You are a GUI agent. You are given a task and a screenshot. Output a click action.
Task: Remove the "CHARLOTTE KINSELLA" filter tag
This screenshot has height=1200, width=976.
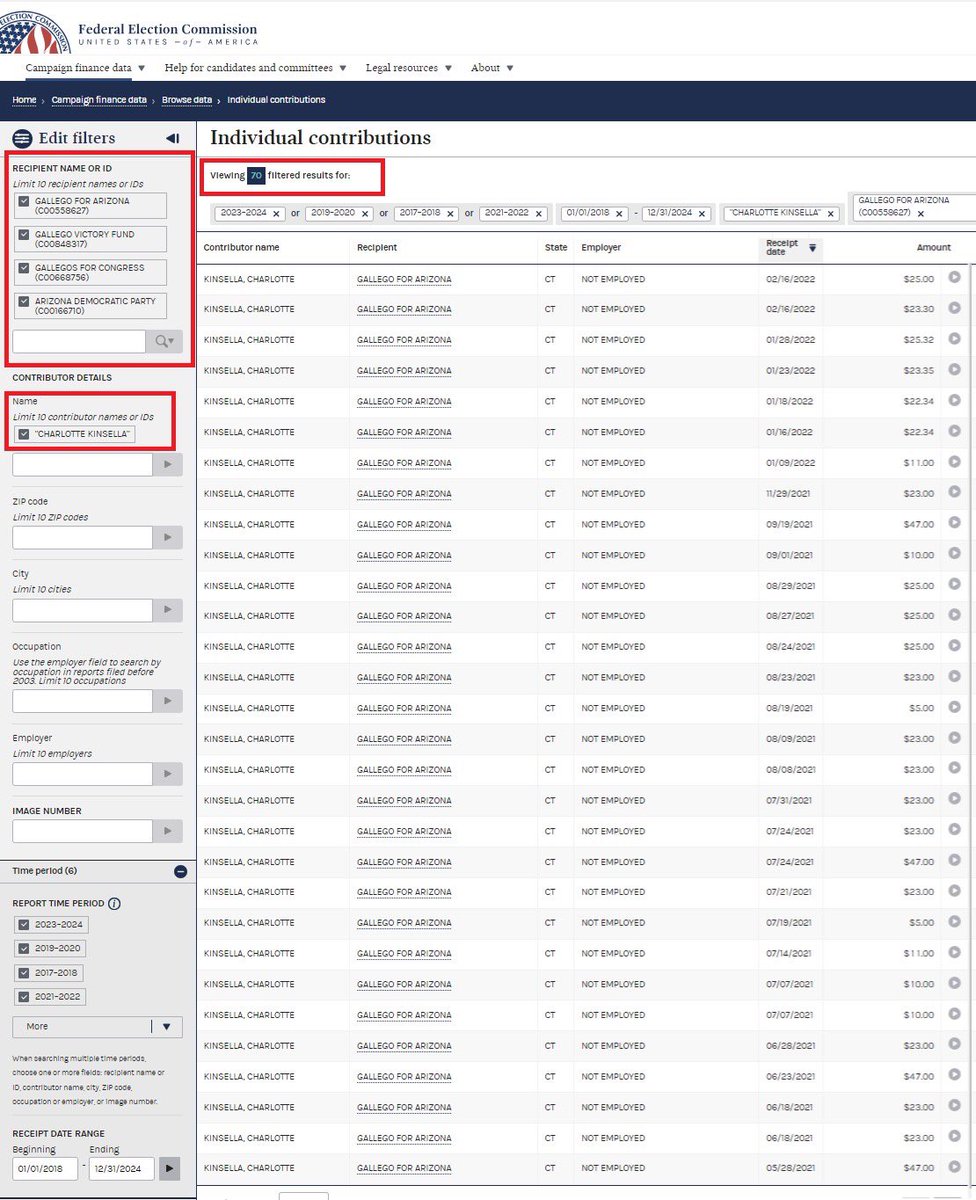tap(829, 214)
